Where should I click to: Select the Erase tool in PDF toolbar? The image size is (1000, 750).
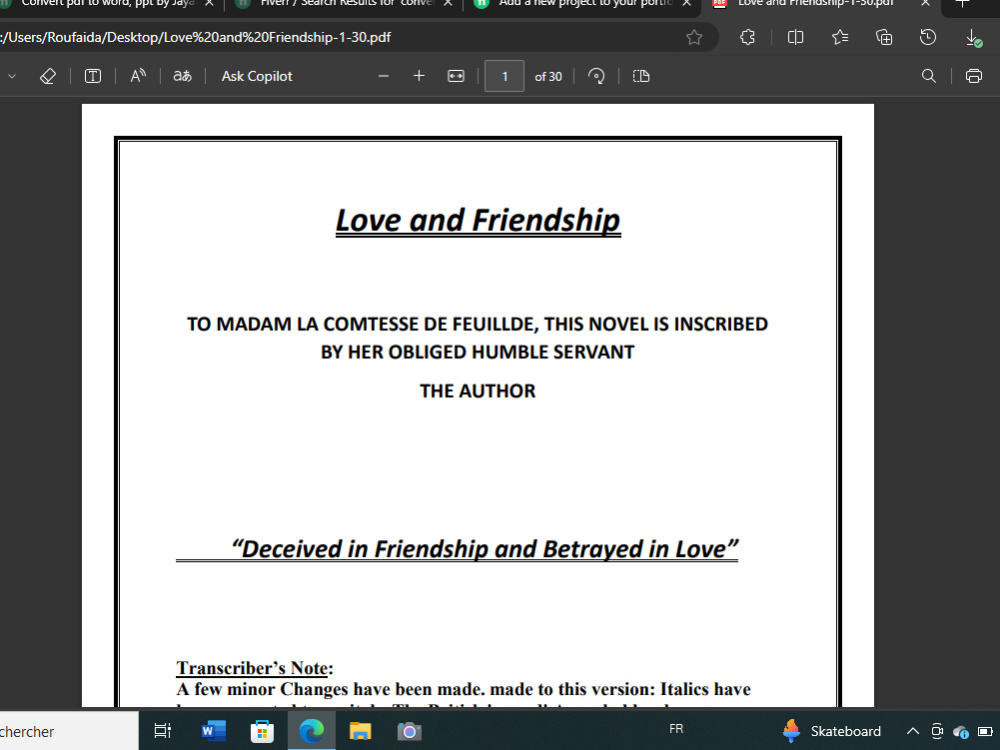click(48, 77)
